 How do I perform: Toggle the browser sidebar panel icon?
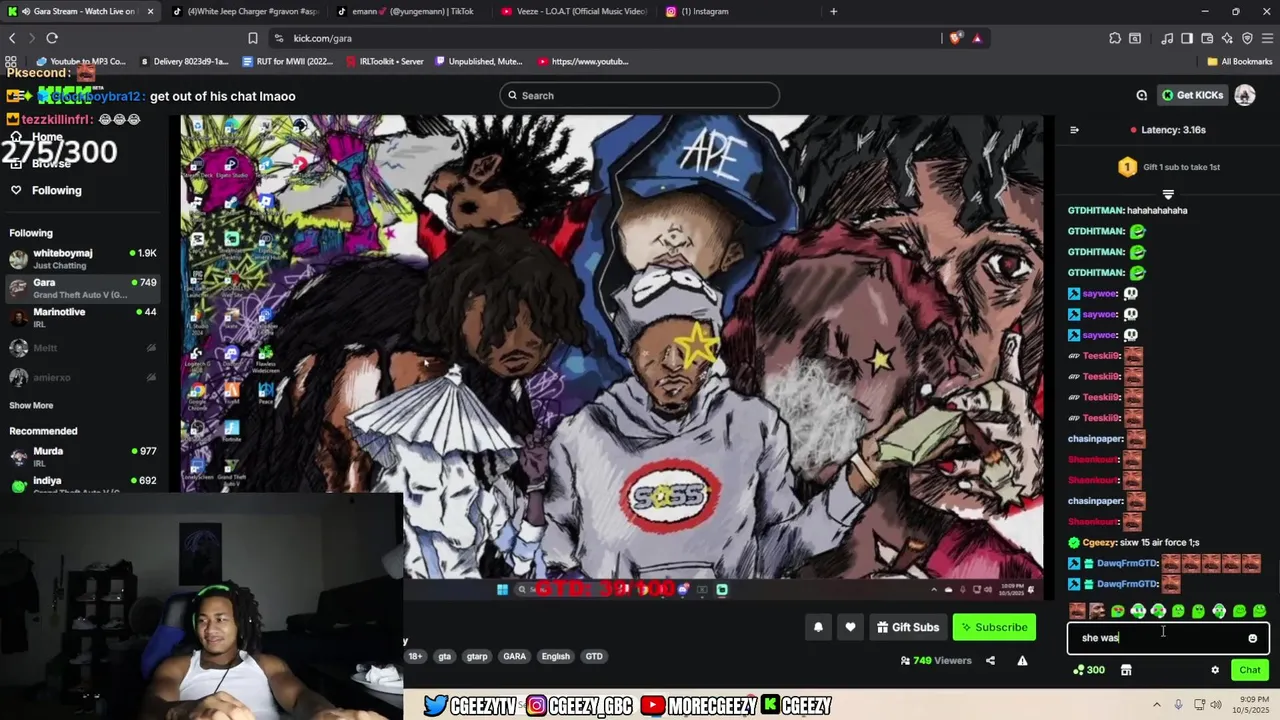tap(1187, 38)
